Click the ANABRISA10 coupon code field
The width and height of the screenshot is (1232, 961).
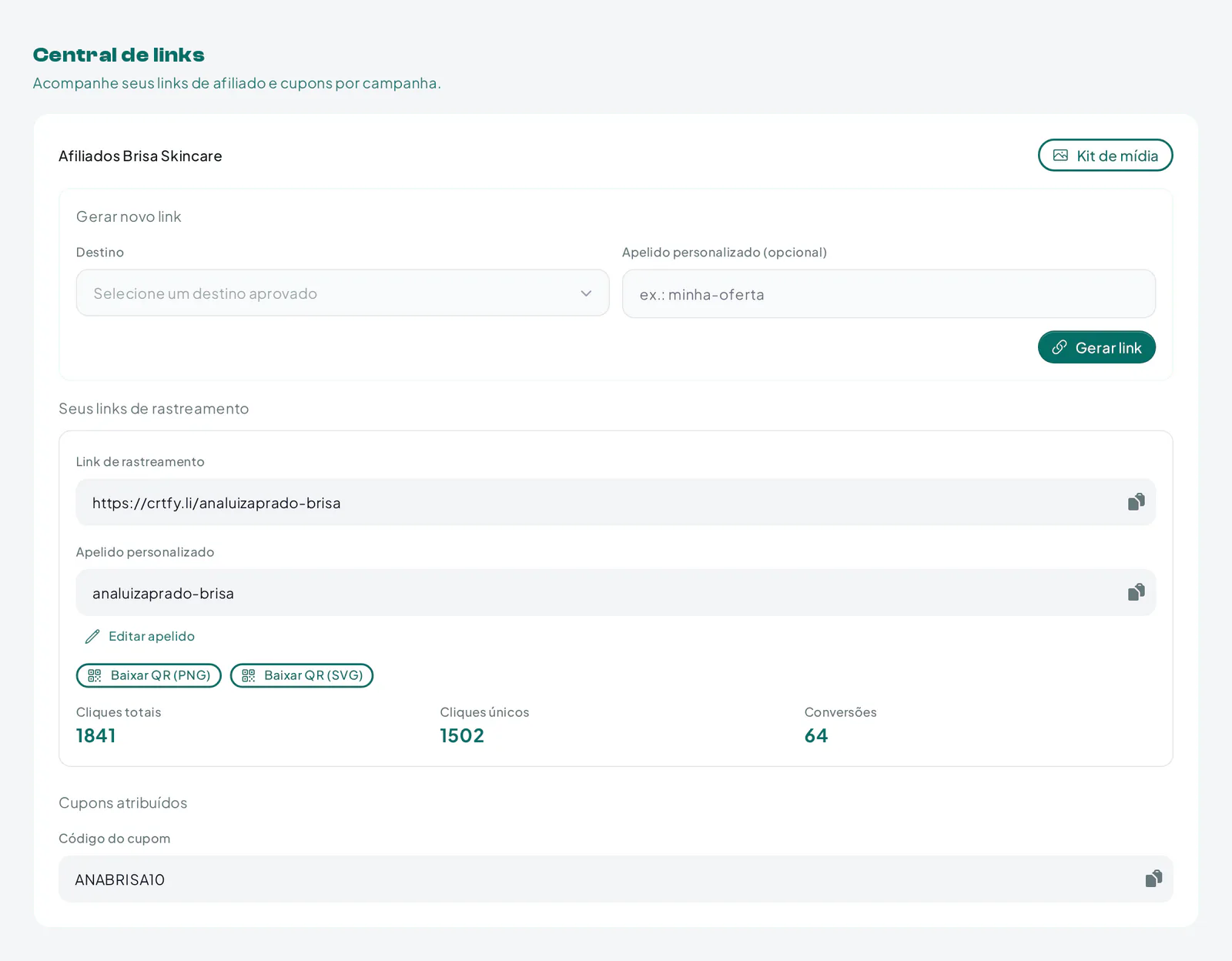[615, 879]
